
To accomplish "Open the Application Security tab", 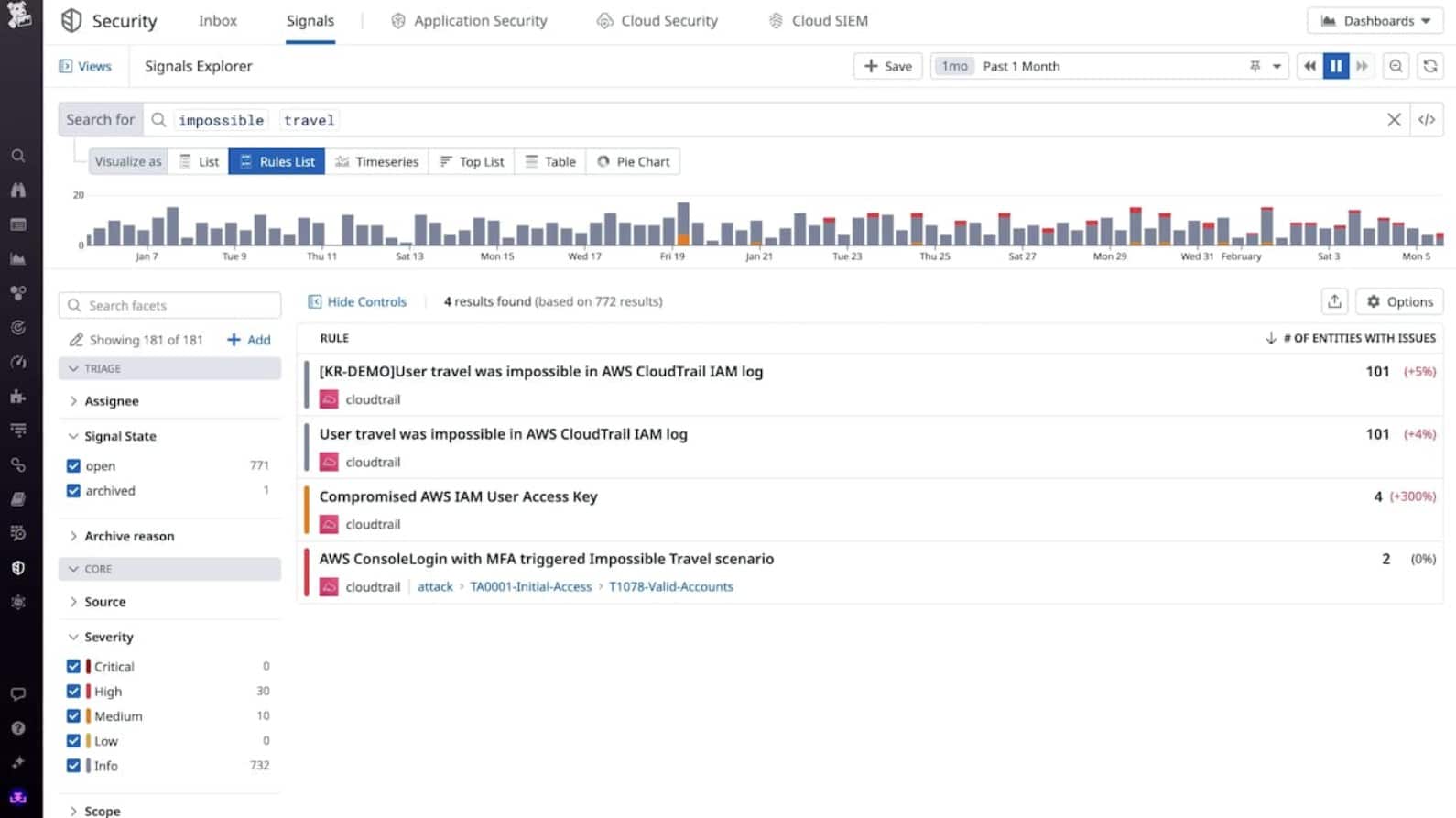I will (469, 20).
